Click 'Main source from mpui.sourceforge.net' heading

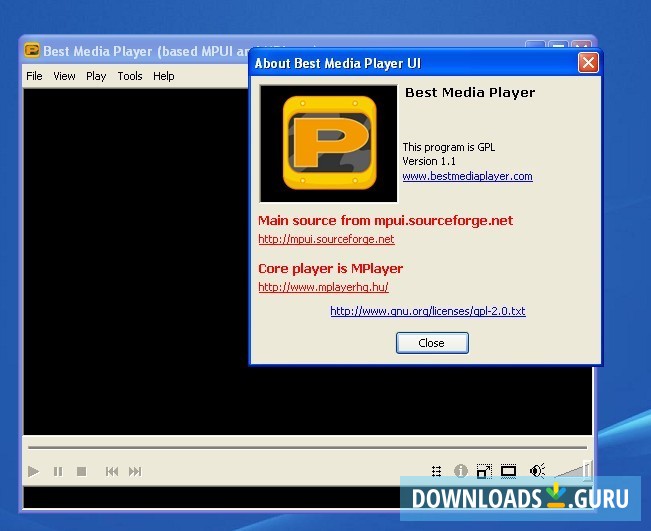click(385, 220)
